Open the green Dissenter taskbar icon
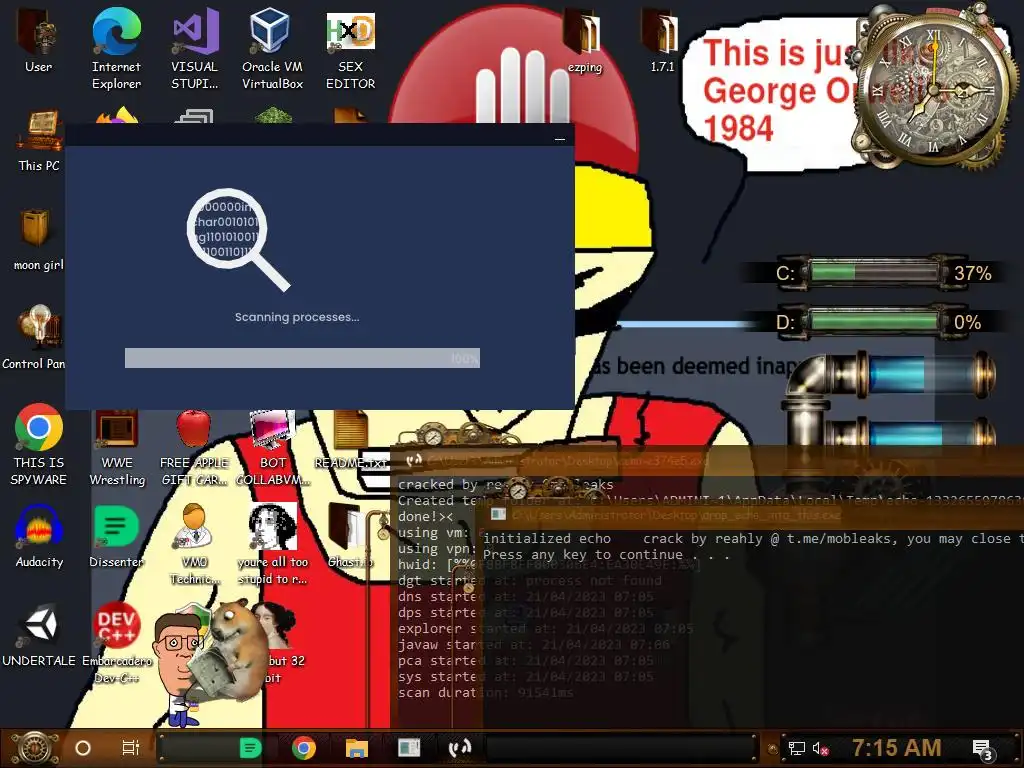 tap(250, 748)
